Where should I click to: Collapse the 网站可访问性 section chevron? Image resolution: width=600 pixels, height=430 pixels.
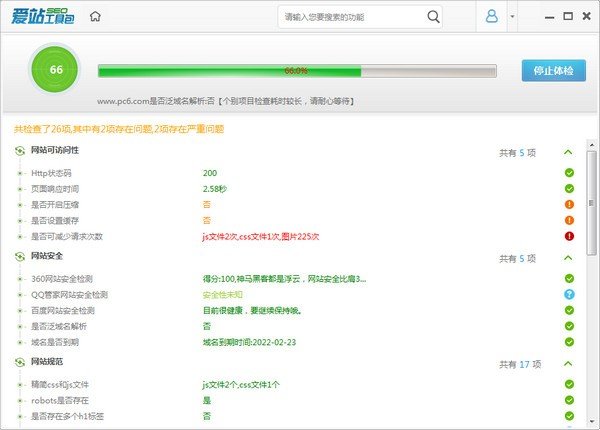point(568,152)
